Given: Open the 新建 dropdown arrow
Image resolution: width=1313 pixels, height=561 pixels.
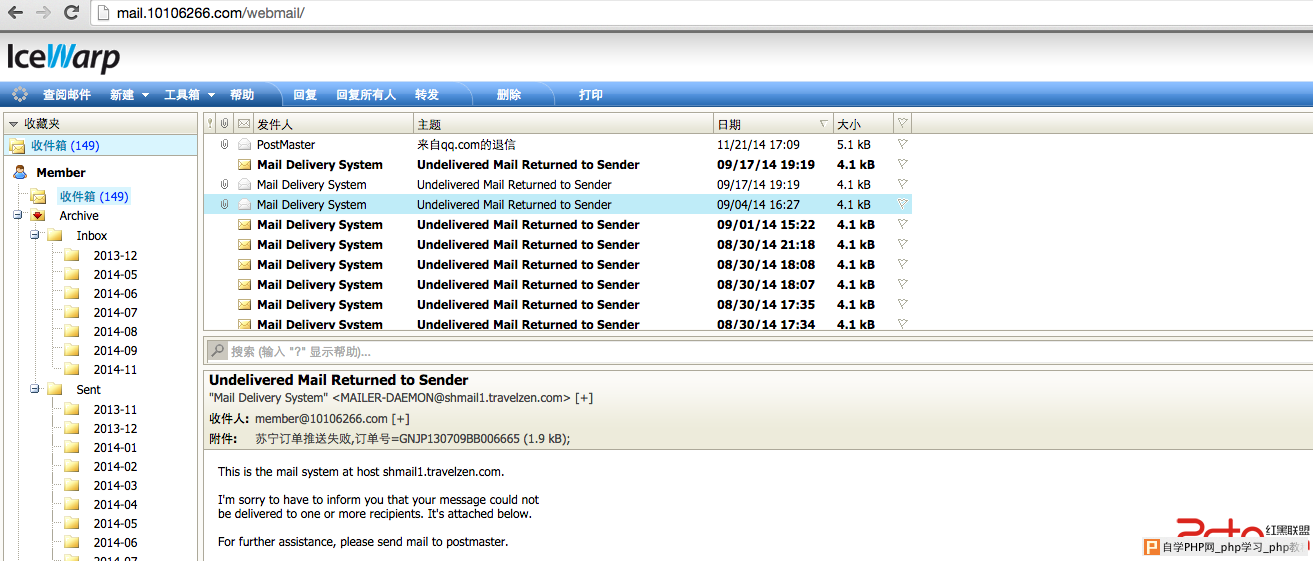Looking at the screenshot, I should point(146,96).
